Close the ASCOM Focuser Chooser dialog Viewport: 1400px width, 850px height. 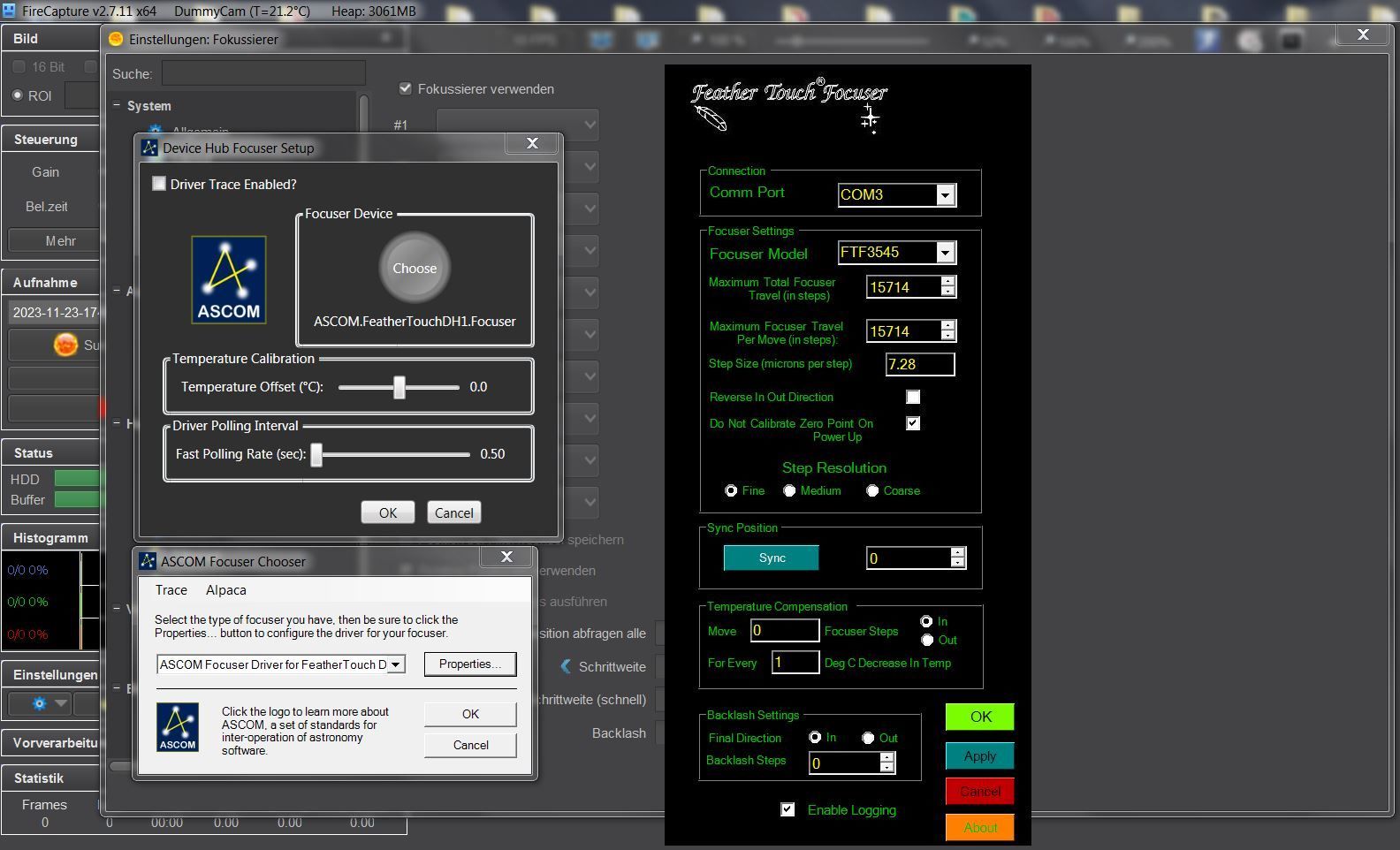(506, 557)
